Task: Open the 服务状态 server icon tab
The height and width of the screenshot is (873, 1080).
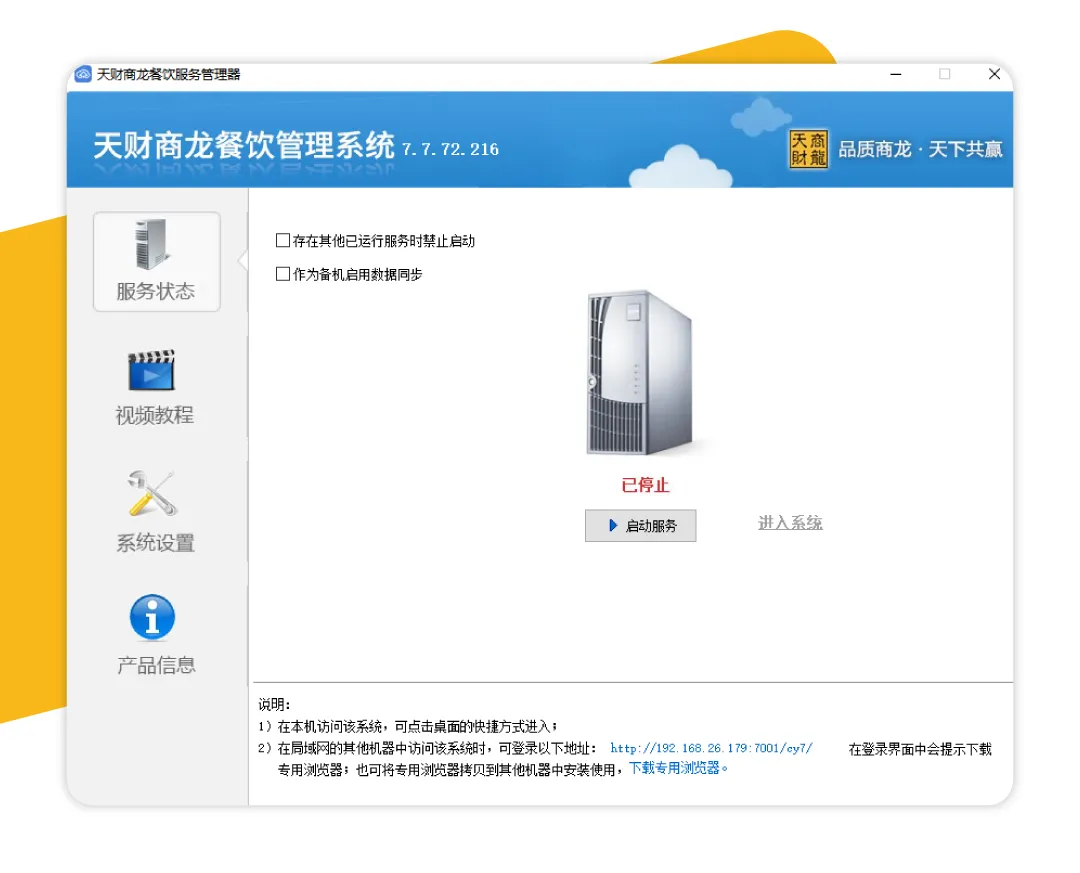Action: point(156,261)
